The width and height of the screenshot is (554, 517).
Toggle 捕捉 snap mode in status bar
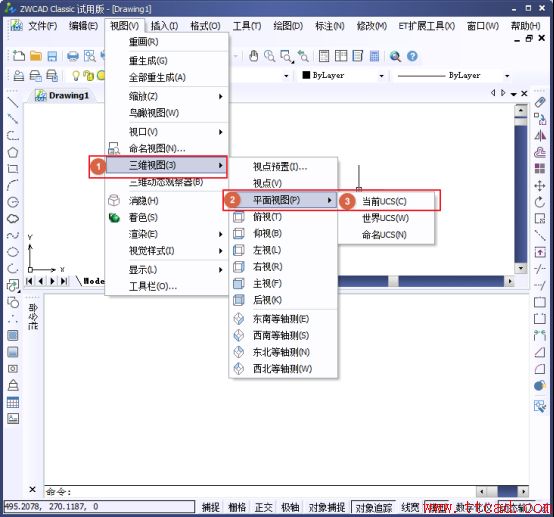pos(211,507)
